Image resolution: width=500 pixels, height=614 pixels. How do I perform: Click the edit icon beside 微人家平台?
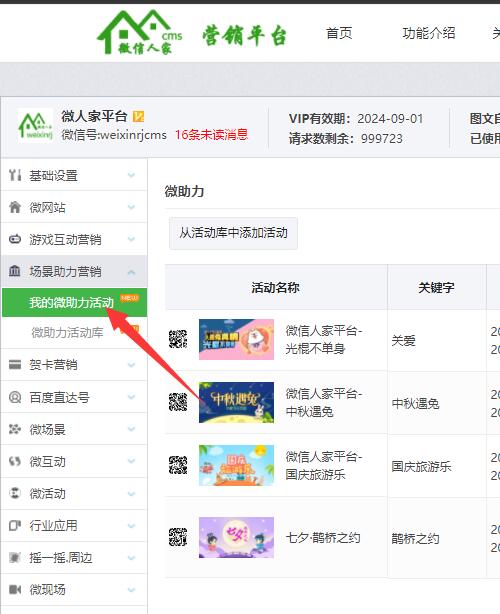(x=138, y=116)
